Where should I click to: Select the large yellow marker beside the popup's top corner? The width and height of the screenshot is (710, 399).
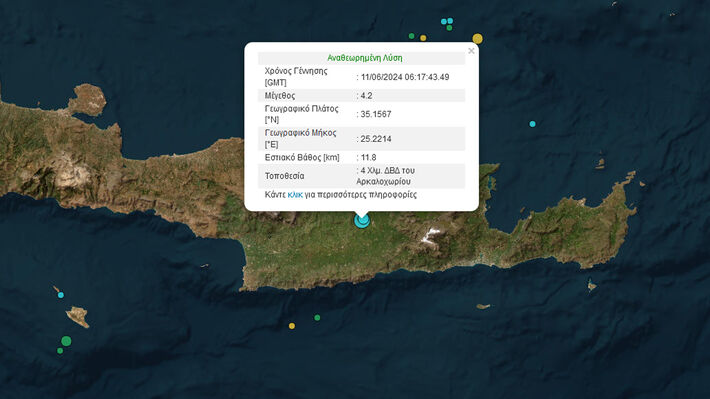[x=477, y=38]
